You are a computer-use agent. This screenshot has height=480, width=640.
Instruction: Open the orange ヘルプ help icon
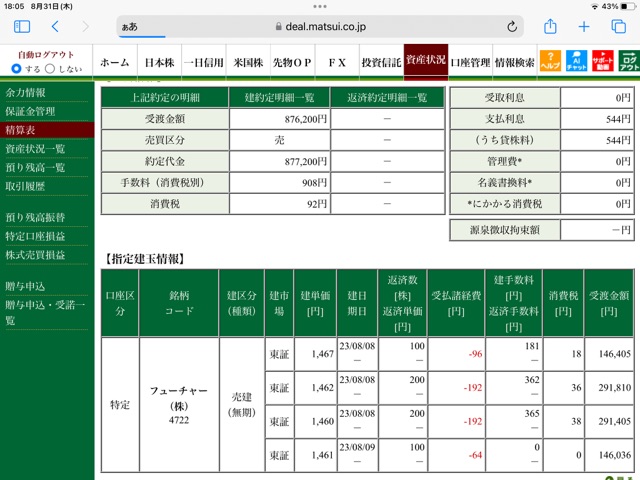tap(550, 61)
